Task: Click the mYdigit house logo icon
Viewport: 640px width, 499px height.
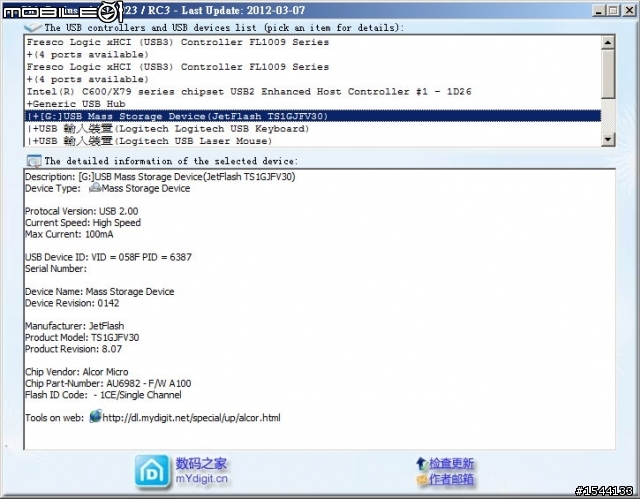Action: pyautogui.click(x=152, y=471)
